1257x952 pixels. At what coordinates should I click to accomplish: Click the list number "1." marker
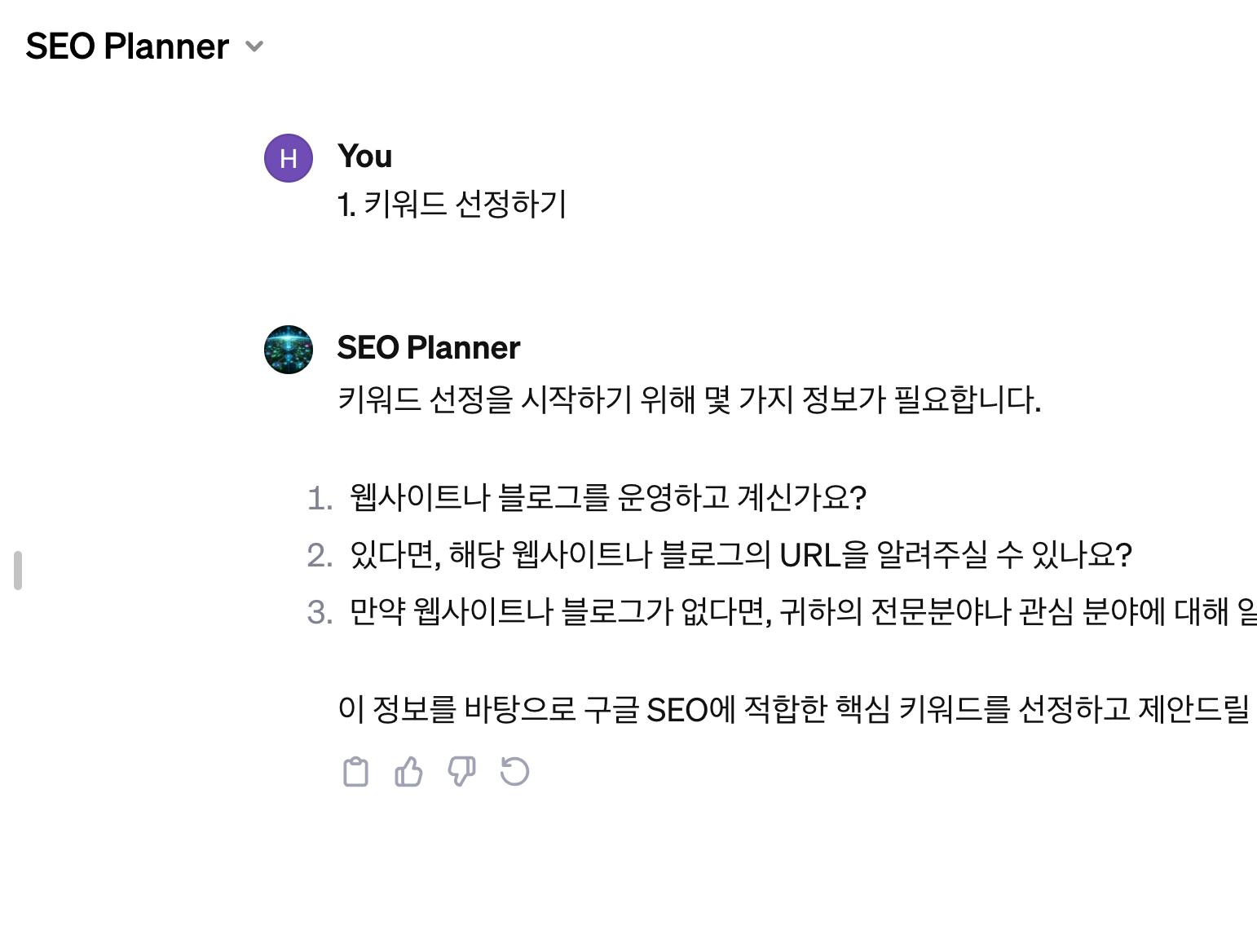point(320,498)
